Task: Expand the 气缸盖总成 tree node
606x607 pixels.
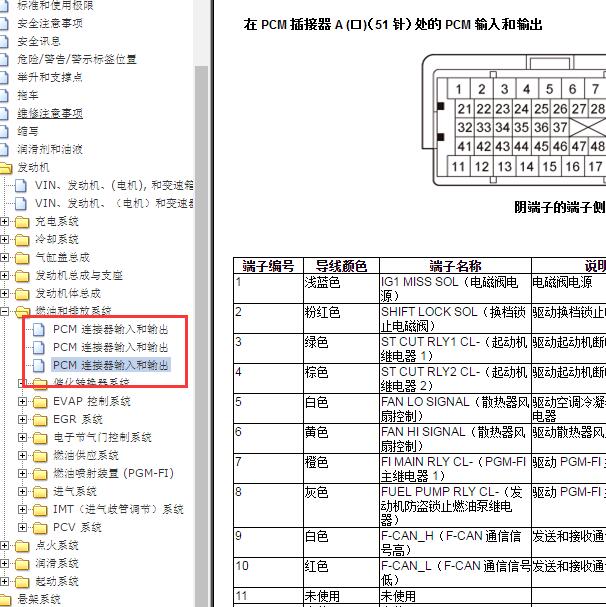Action: coord(4,257)
